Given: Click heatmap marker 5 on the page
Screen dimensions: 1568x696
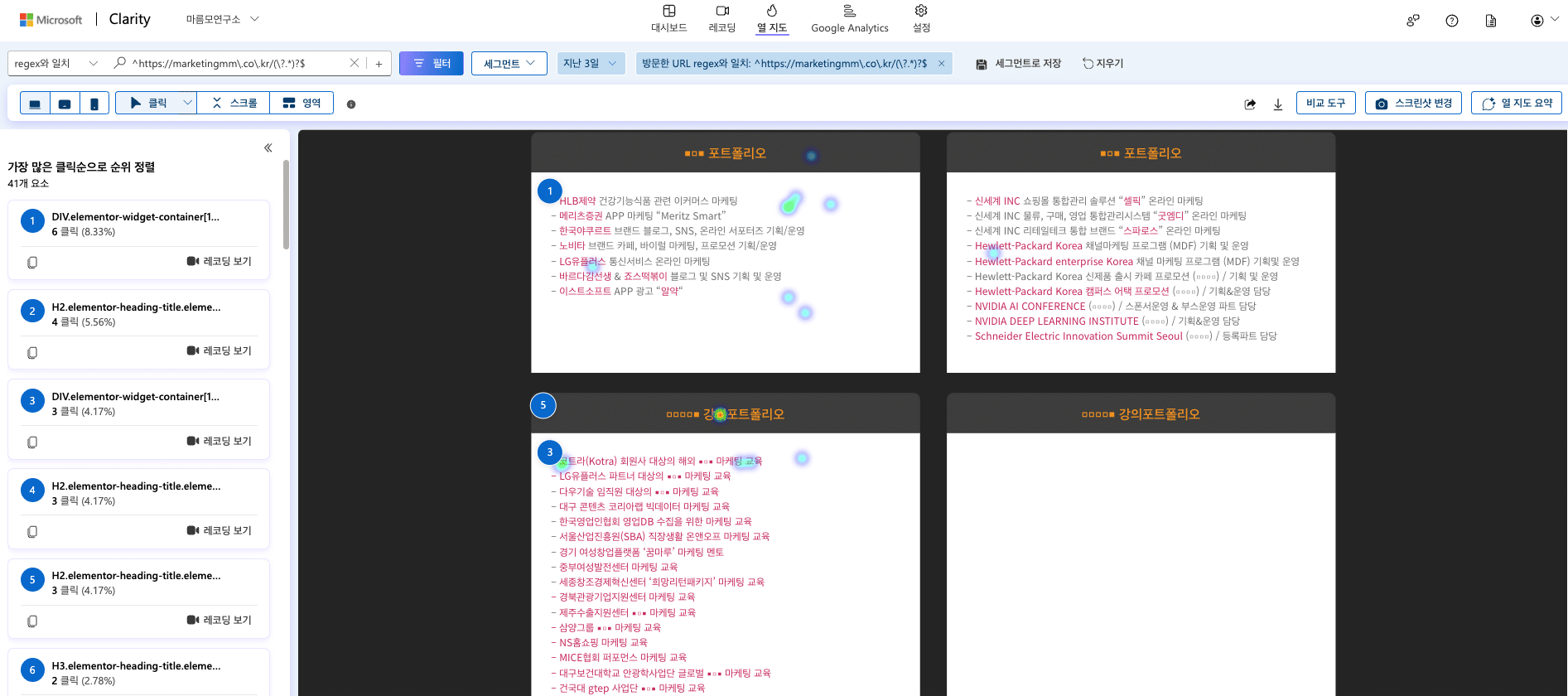Looking at the screenshot, I should (543, 405).
